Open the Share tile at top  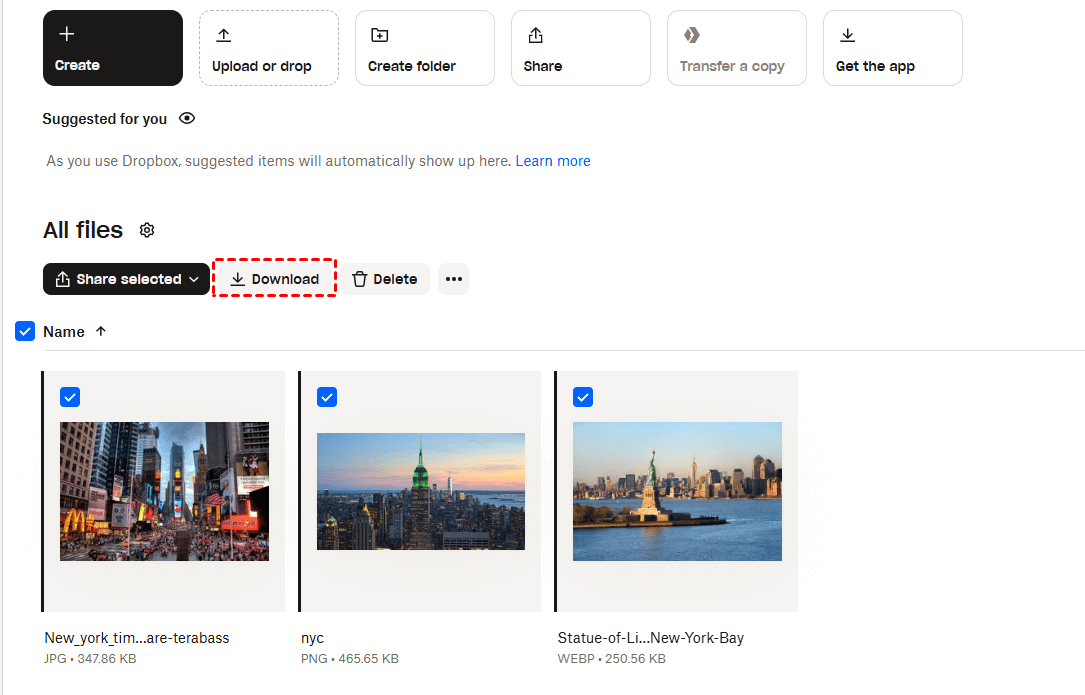tap(580, 48)
